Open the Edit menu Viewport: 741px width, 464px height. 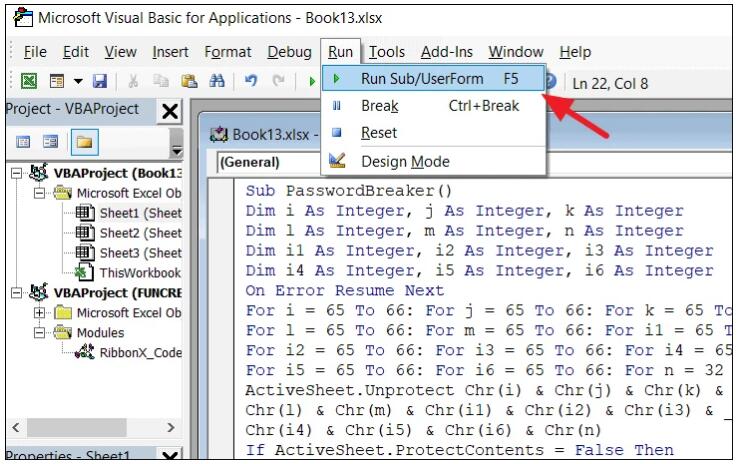click(x=76, y=52)
